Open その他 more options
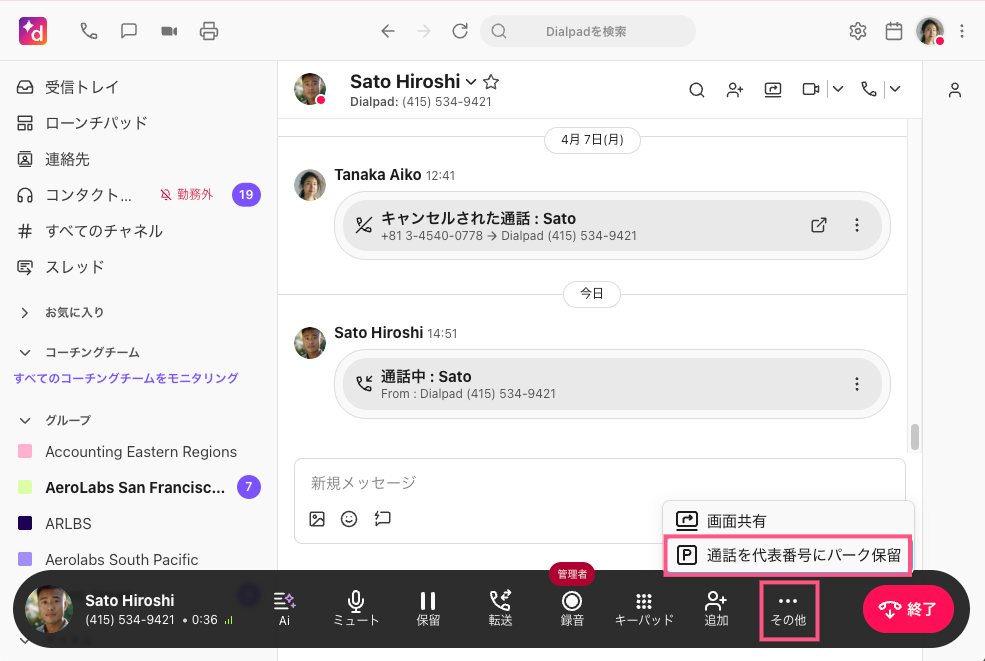This screenshot has width=985, height=661. [x=788, y=611]
